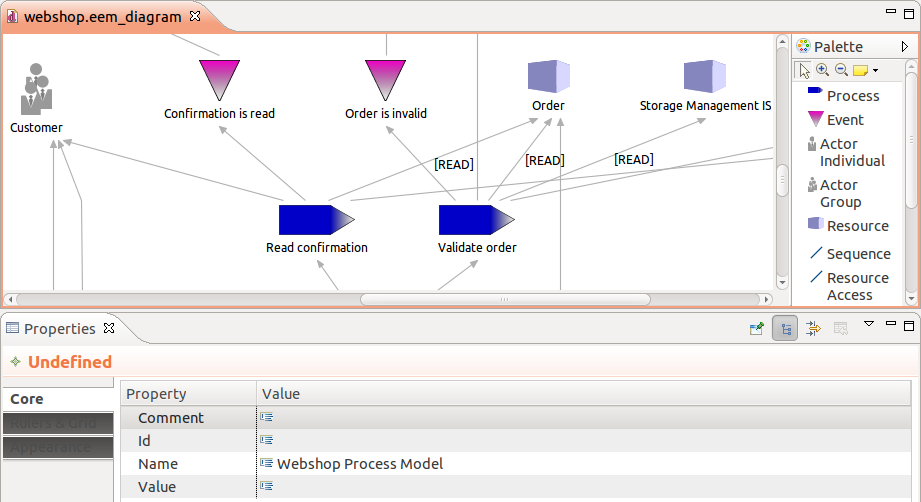Click the diagram vertical scroll down arrow
Screen dimensions: 921x502
782,282
